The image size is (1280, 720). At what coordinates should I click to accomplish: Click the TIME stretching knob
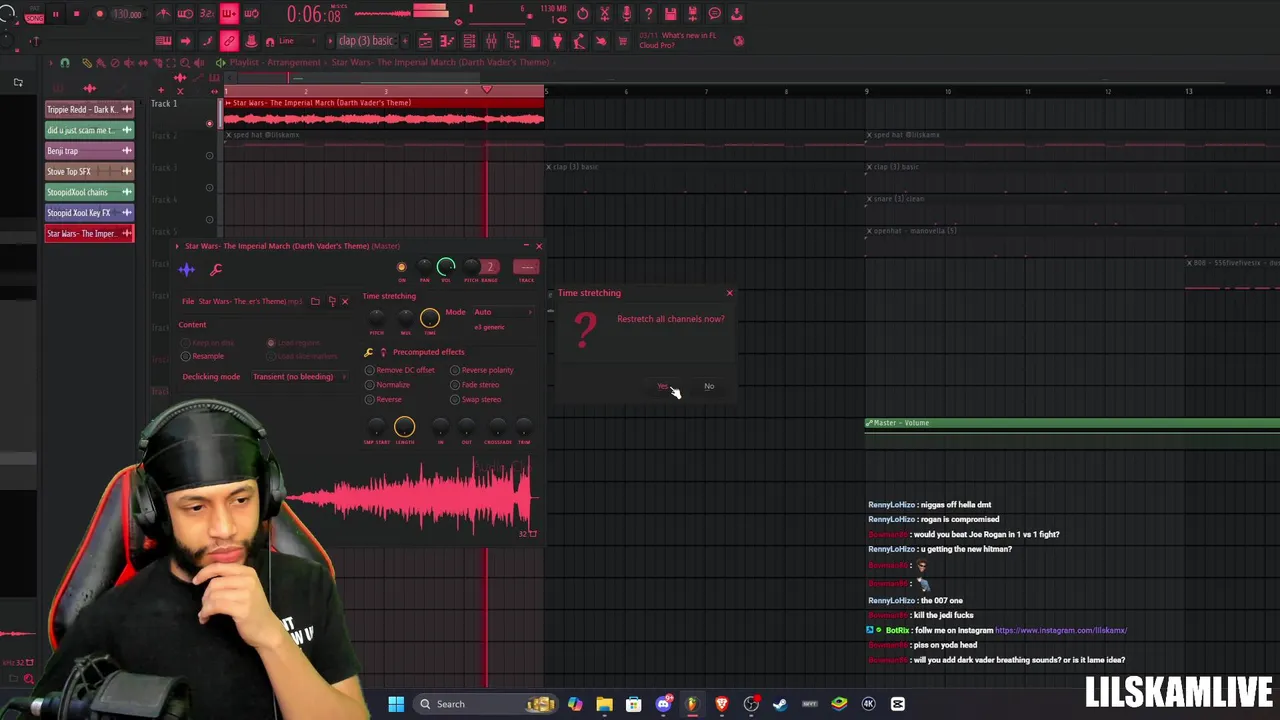(429, 318)
